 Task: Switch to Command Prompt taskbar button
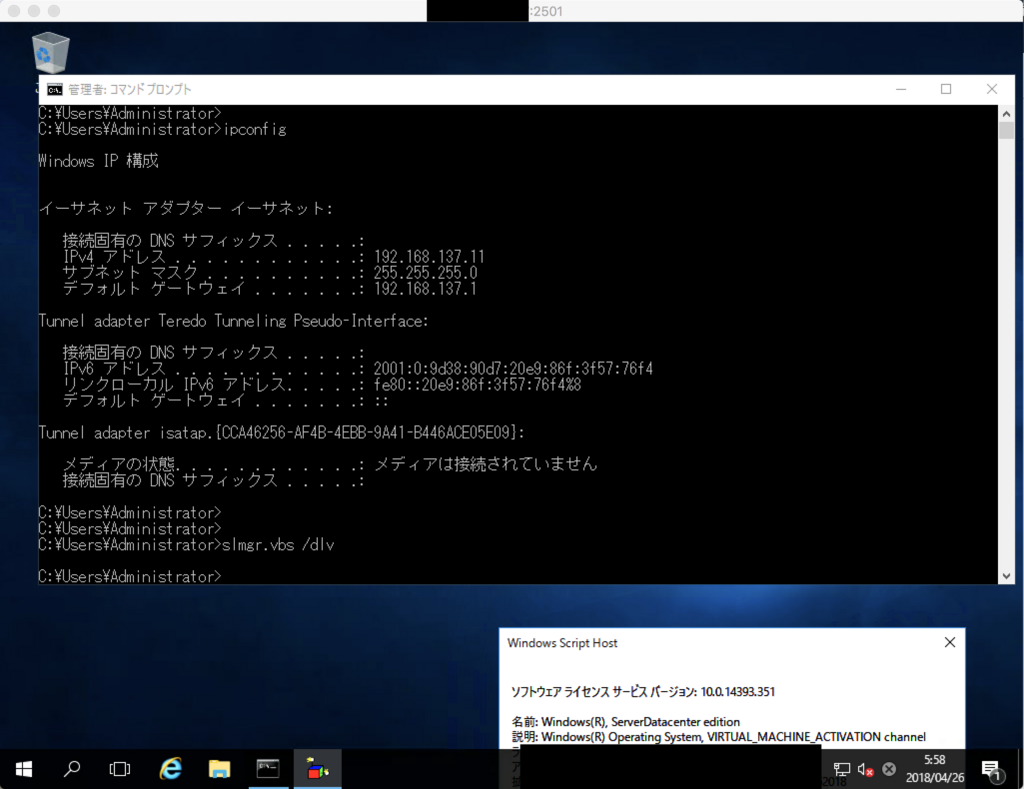(x=268, y=769)
